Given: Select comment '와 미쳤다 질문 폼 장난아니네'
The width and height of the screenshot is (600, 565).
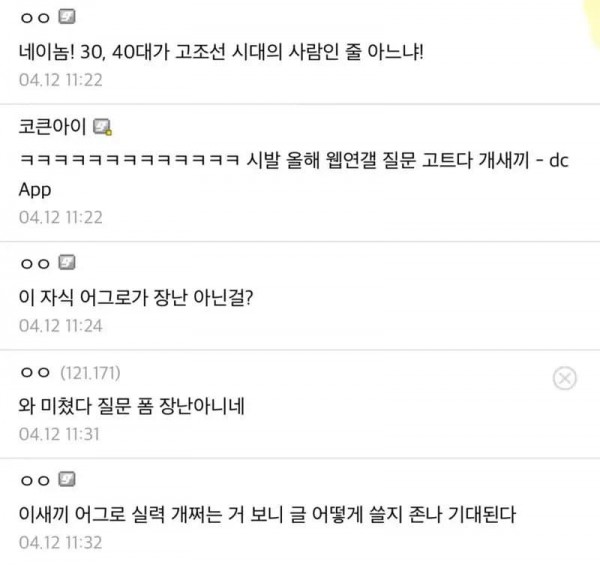Looking at the screenshot, I should tap(131, 406).
